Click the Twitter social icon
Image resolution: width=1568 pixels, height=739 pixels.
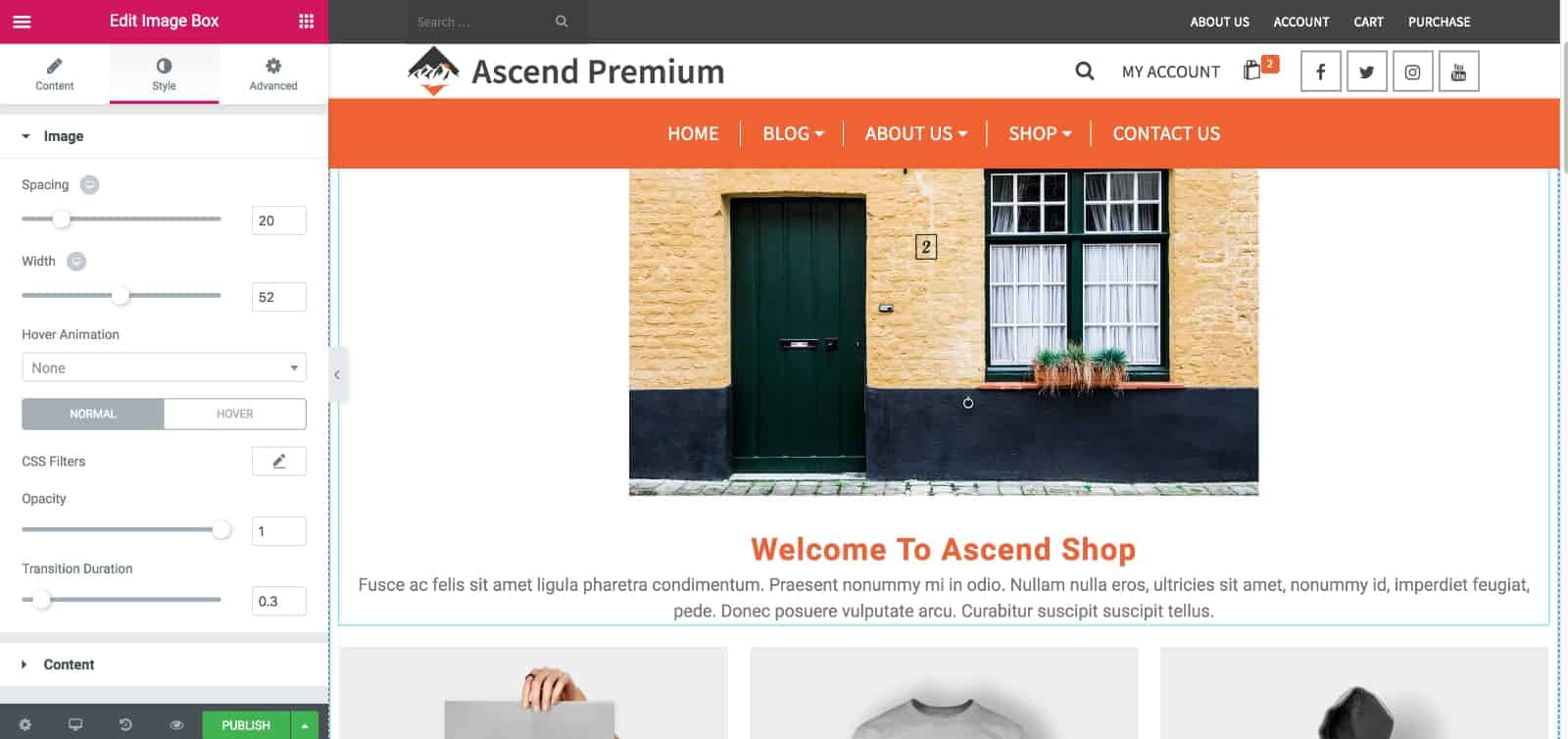[1367, 72]
